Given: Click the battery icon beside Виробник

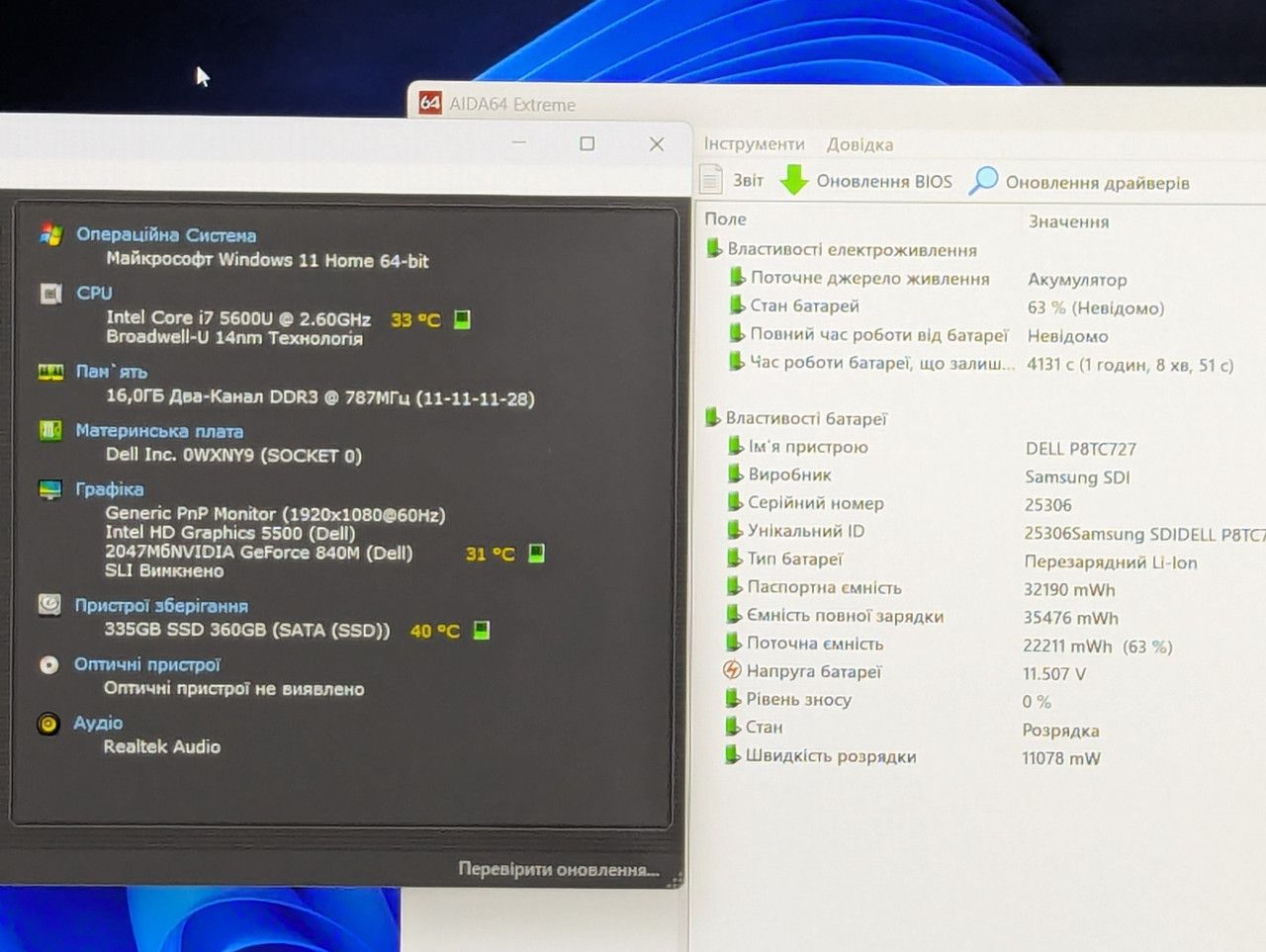Looking at the screenshot, I should point(736,474).
